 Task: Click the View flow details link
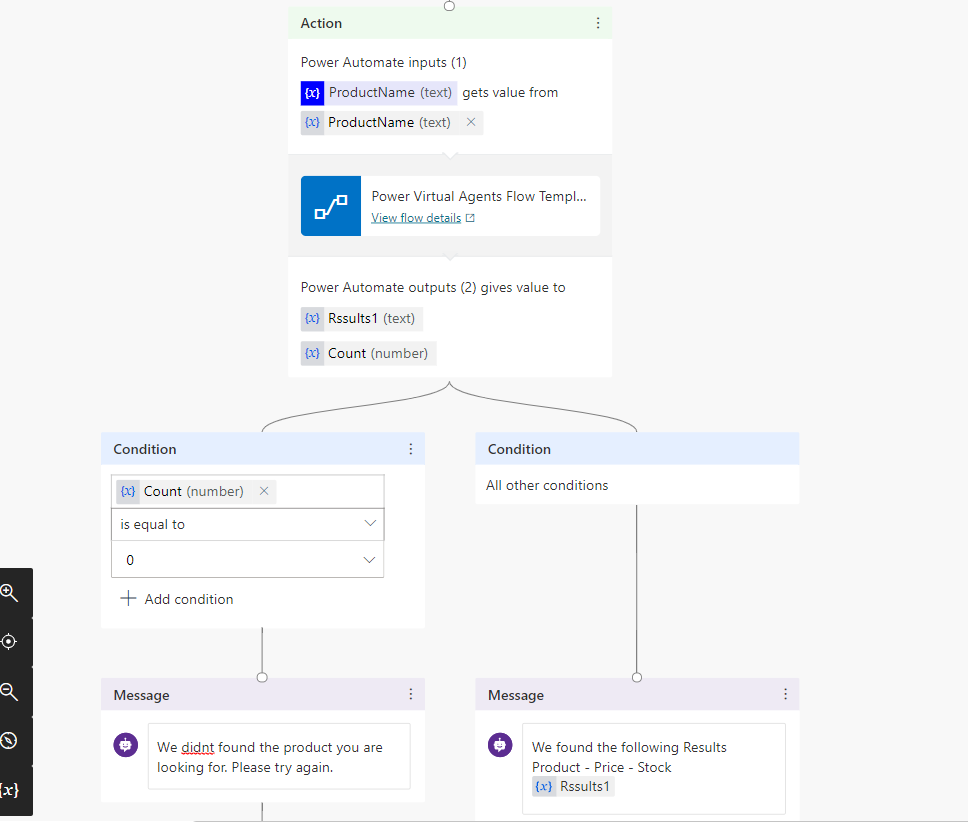[x=416, y=218]
